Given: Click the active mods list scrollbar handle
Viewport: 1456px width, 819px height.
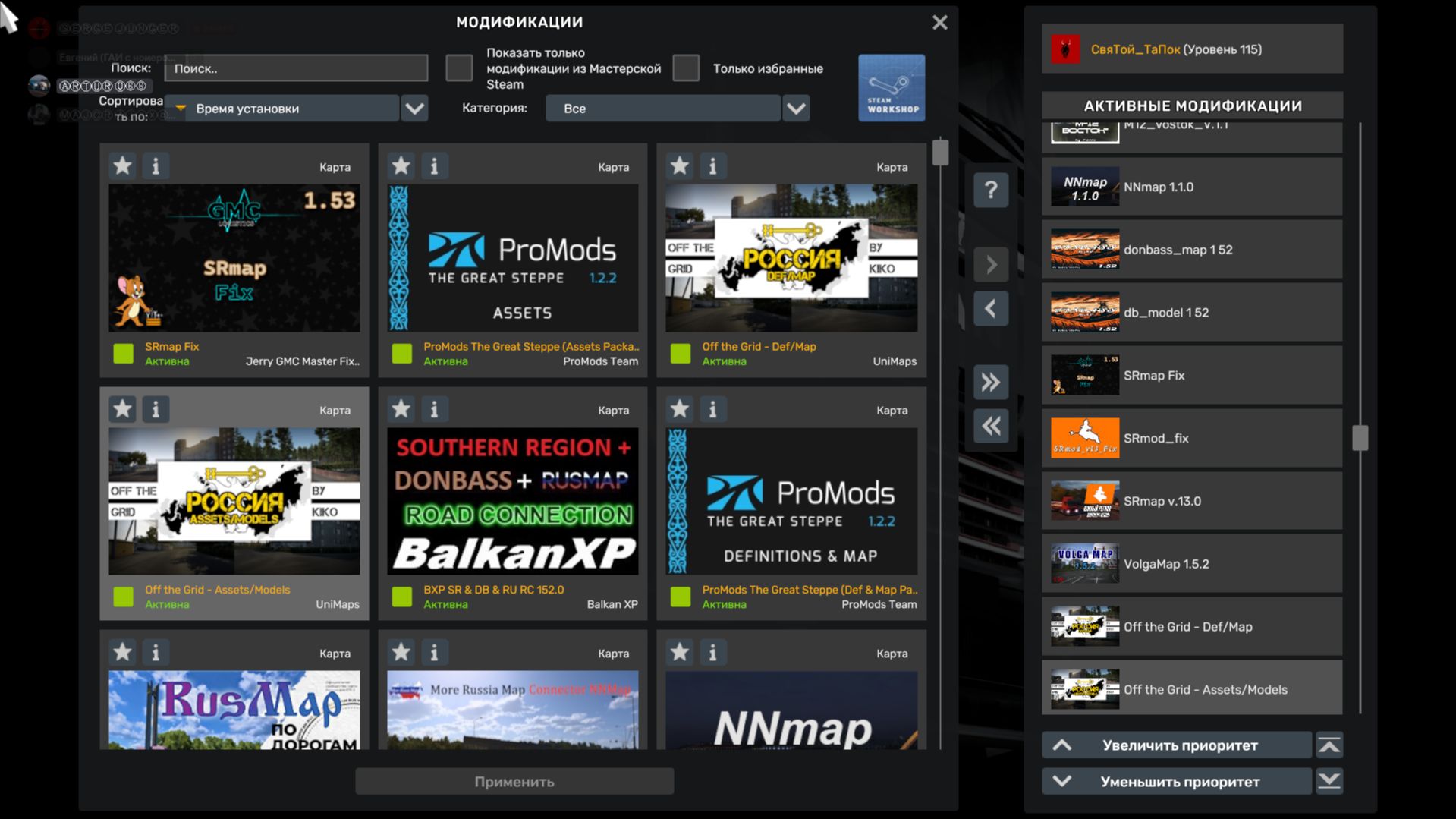Looking at the screenshot, I should pyautogui.click(x=1360, y=438).
